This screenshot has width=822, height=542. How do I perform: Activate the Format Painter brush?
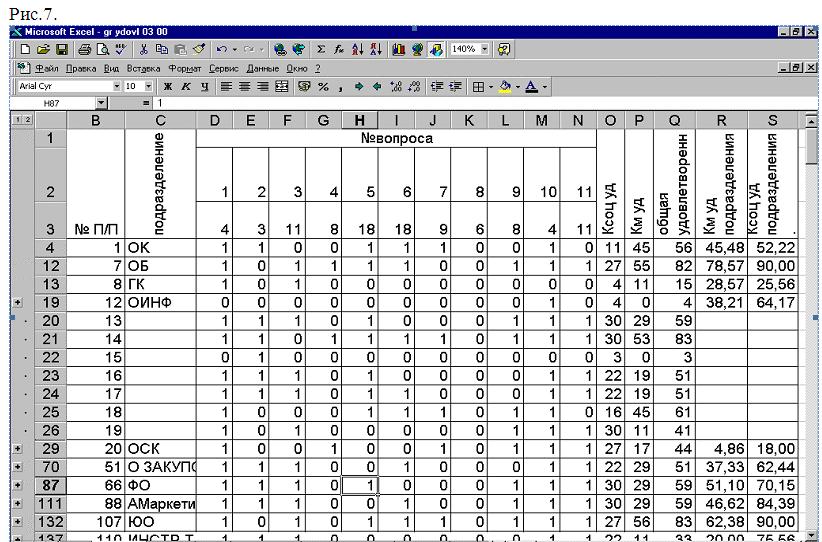point(199,50)
